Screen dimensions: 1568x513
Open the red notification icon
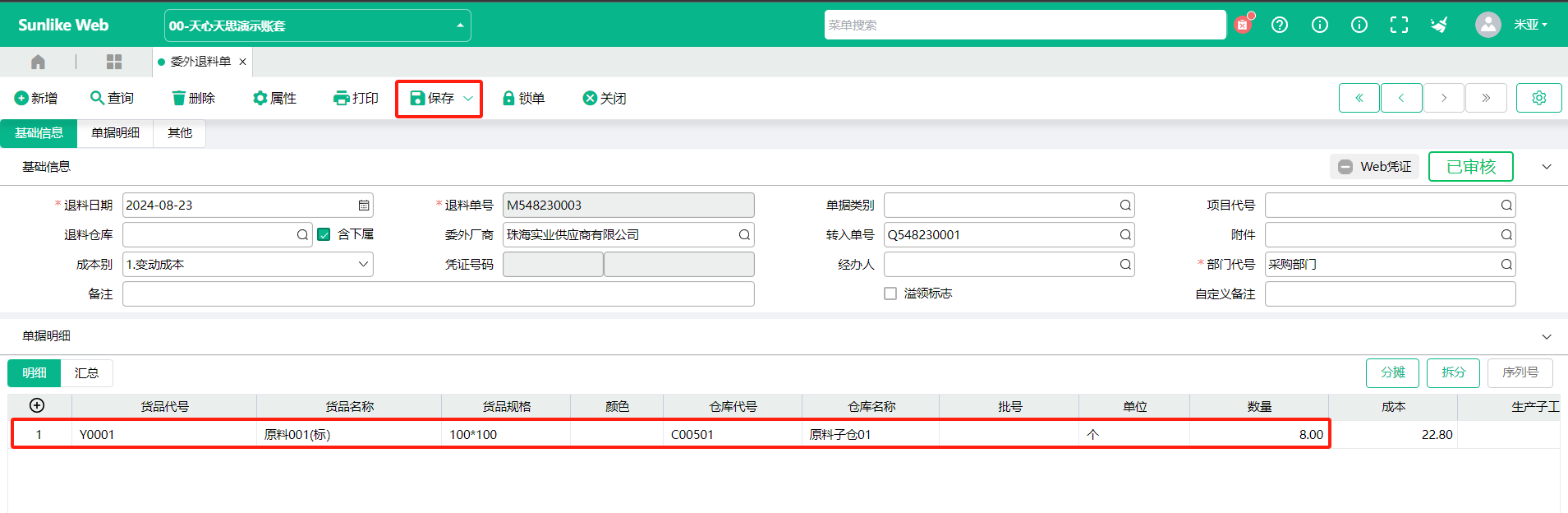1244,24
